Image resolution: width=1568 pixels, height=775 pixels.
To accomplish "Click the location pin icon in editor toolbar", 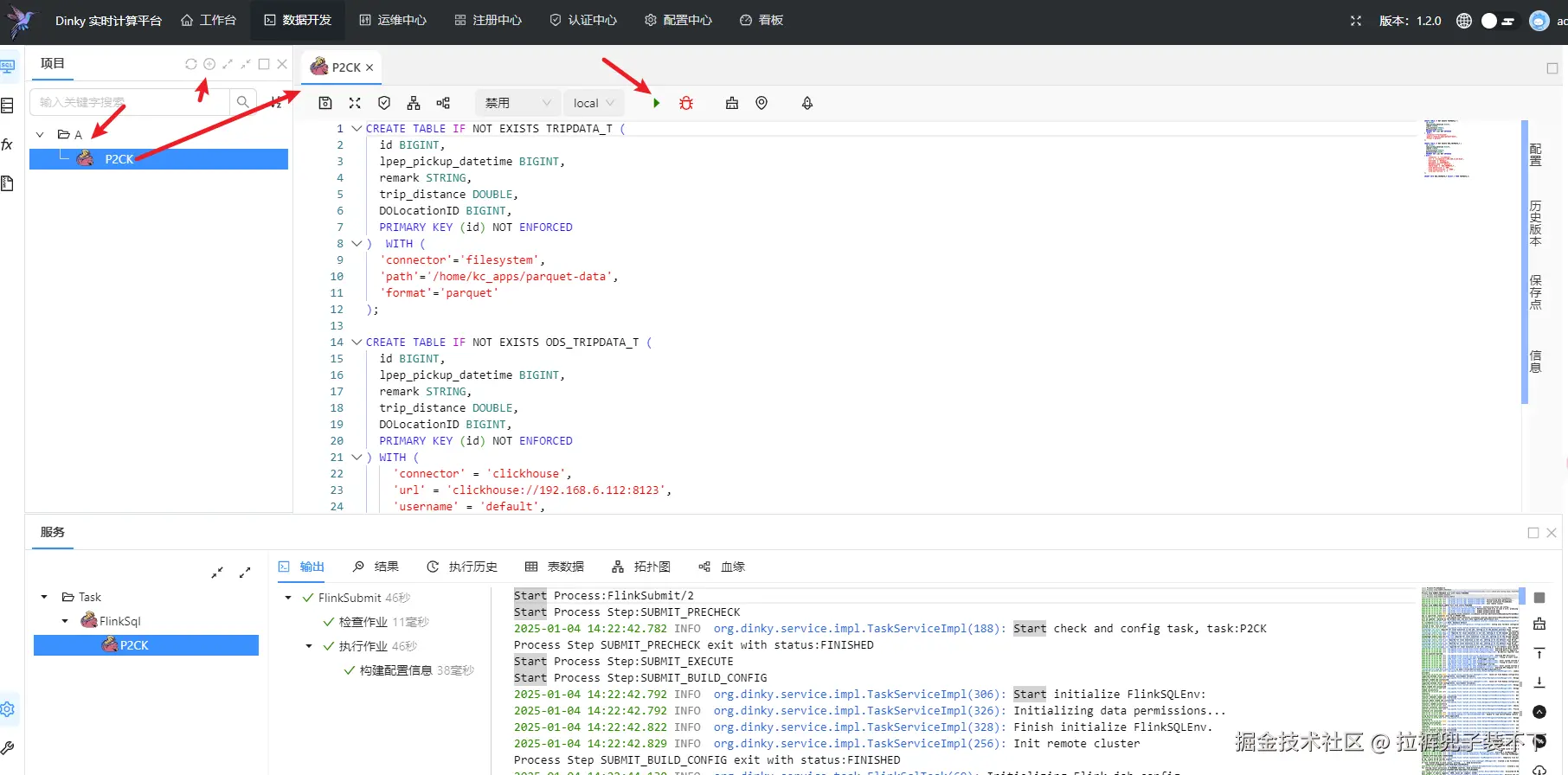I will [x=762, y=103].
